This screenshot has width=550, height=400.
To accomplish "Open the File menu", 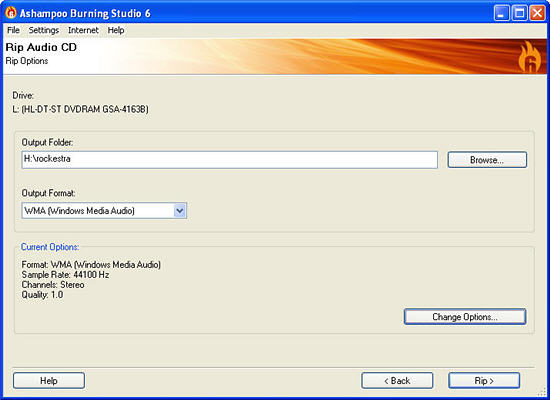I will (13, 31).
